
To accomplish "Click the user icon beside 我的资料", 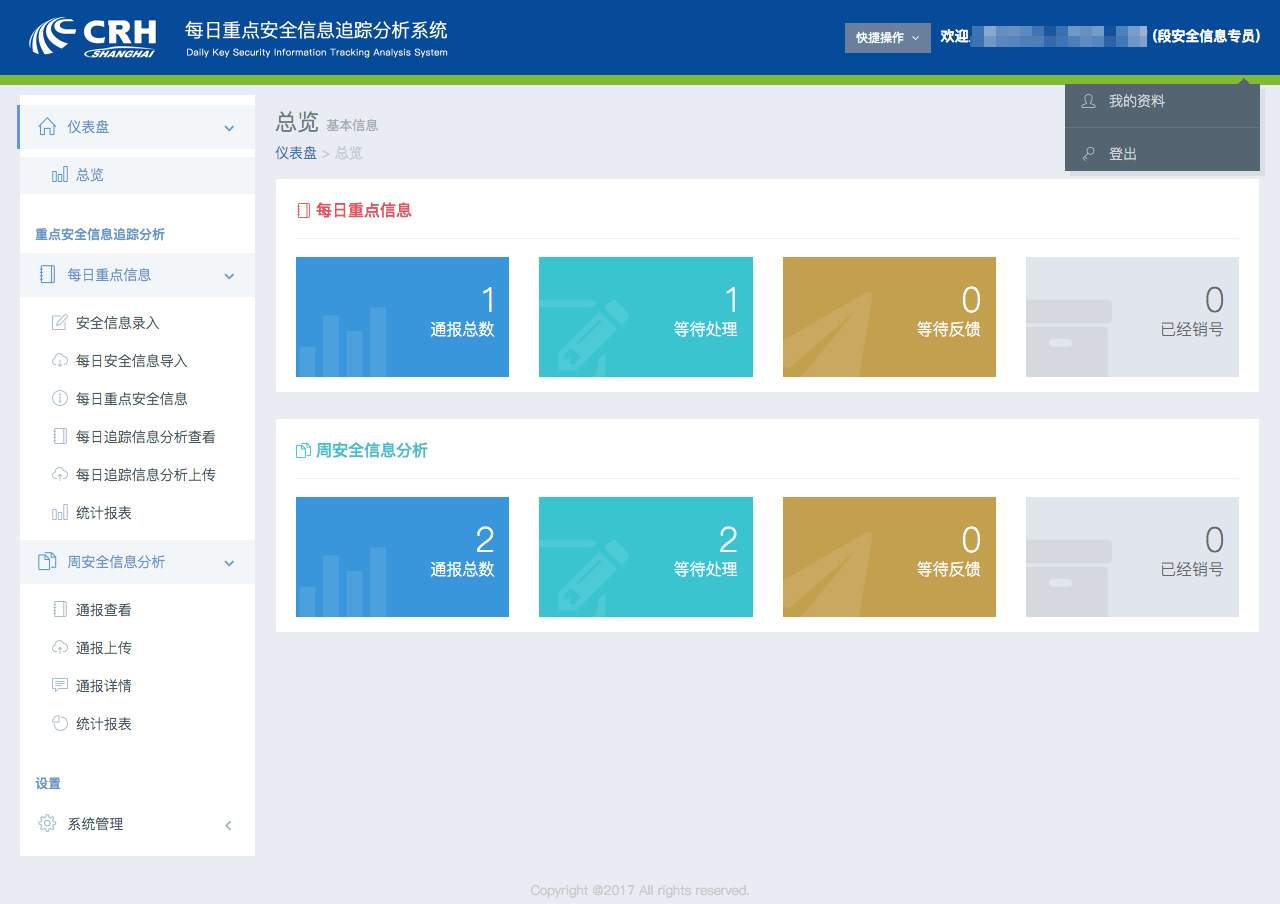I will click(x=1088, y=101).
